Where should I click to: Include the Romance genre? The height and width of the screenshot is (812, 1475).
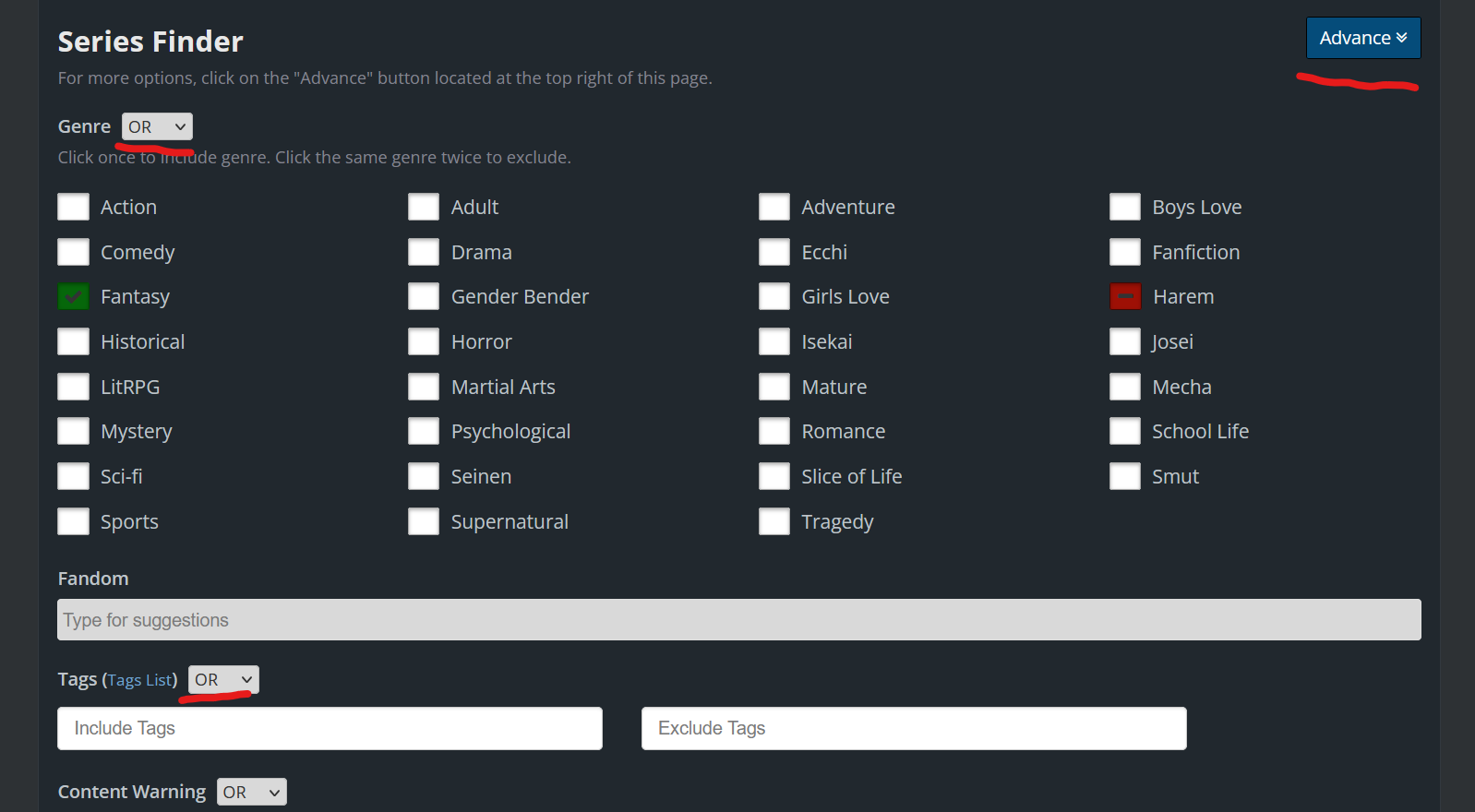pos(774,432)
